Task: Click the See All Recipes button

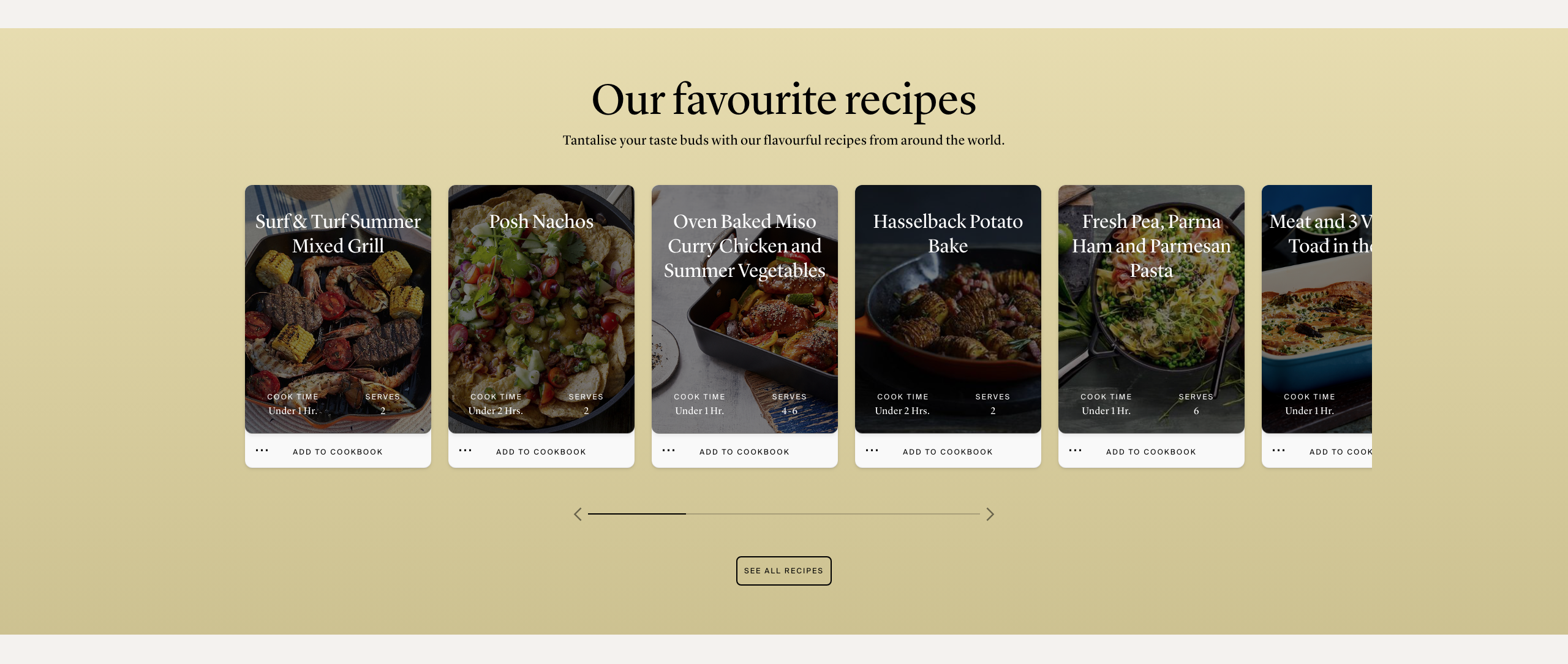Action: click(784, 571)
